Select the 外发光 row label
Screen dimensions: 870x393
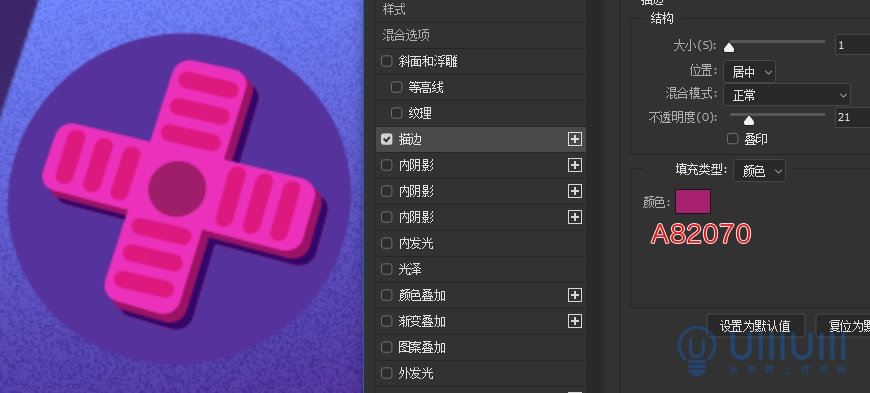pos(416,373)
